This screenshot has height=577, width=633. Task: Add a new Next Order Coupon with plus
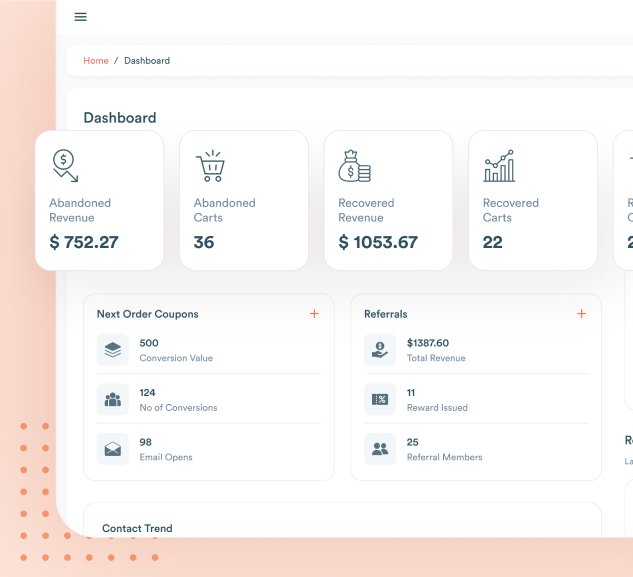pyautogui.click(x=314, y=314)
